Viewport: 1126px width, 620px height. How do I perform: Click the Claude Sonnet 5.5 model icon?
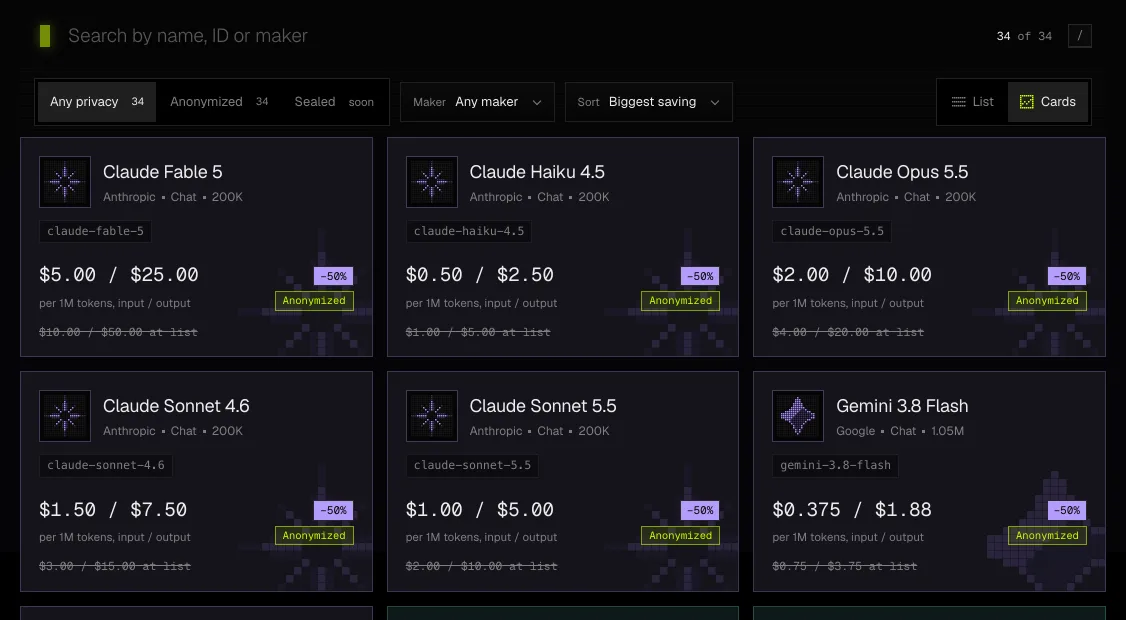point(432,416)
